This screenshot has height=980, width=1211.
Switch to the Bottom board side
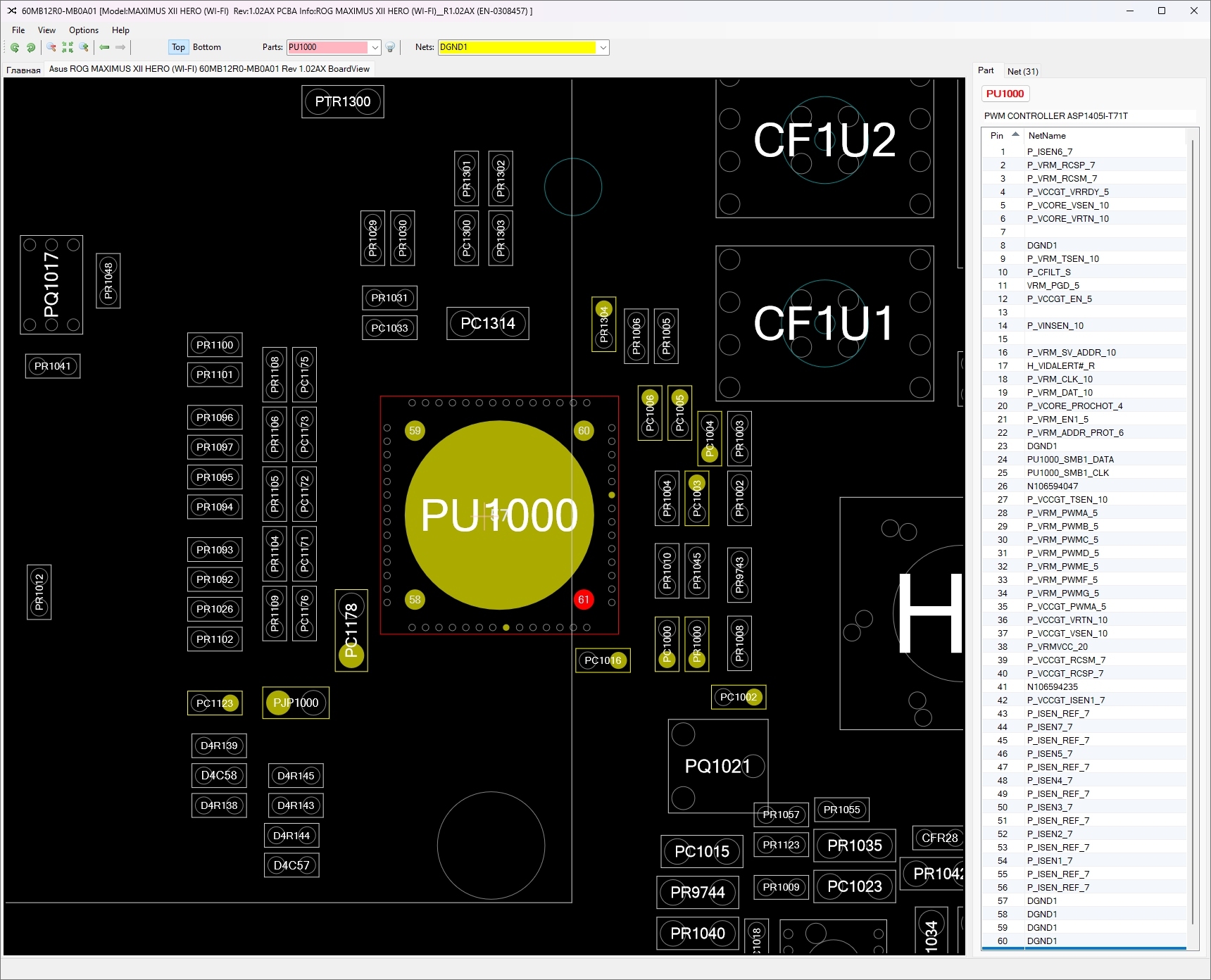coord(206,47)
